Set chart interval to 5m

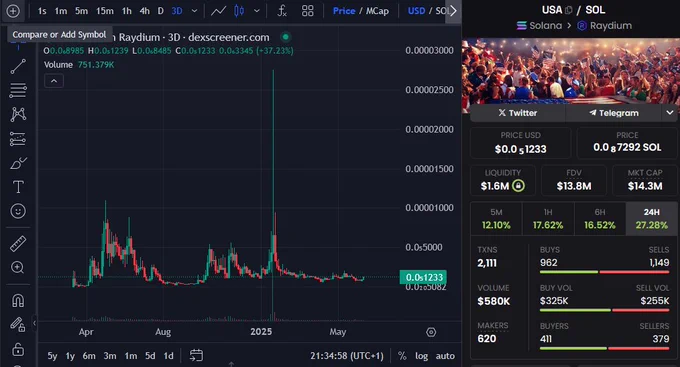pos(81,11)
